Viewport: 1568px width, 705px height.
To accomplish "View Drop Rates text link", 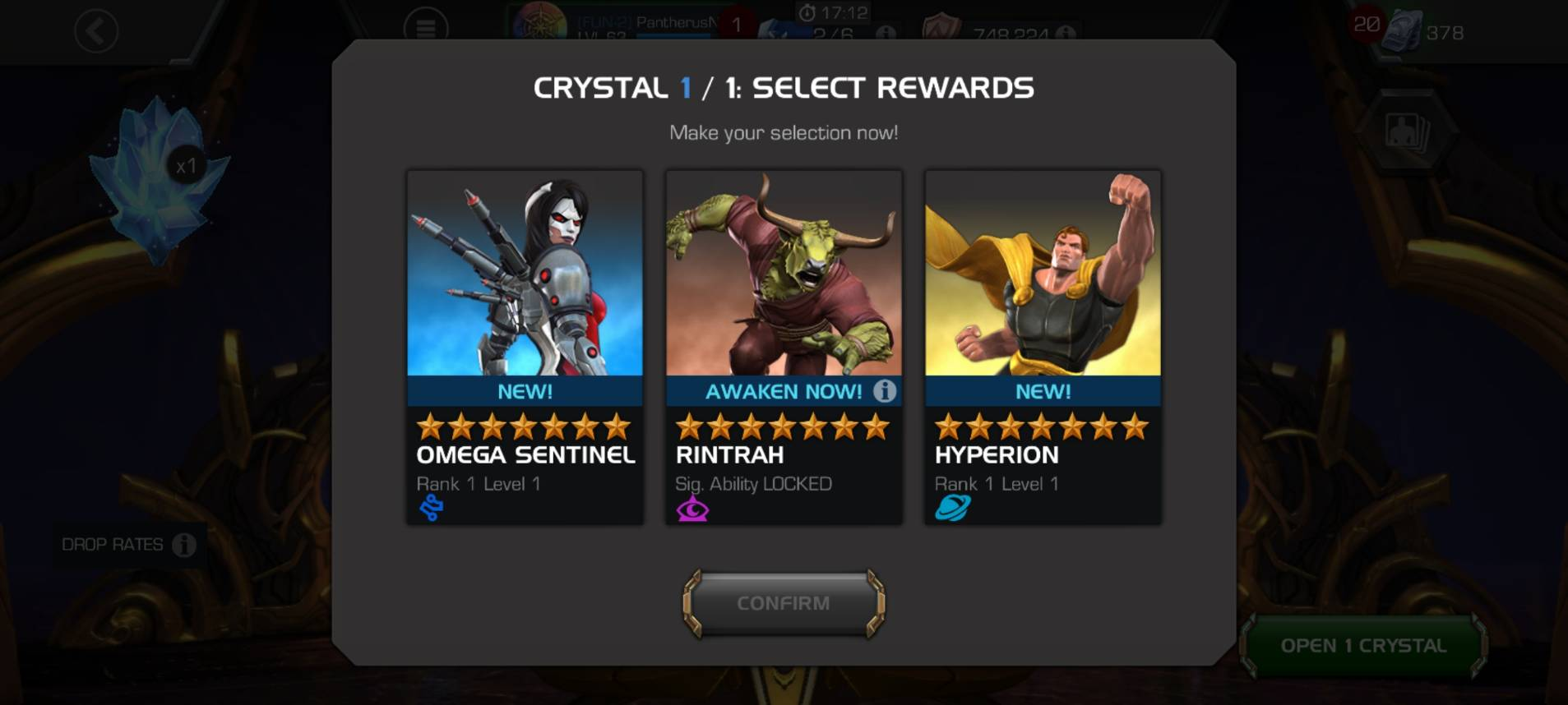I will [x=113, y=545].
